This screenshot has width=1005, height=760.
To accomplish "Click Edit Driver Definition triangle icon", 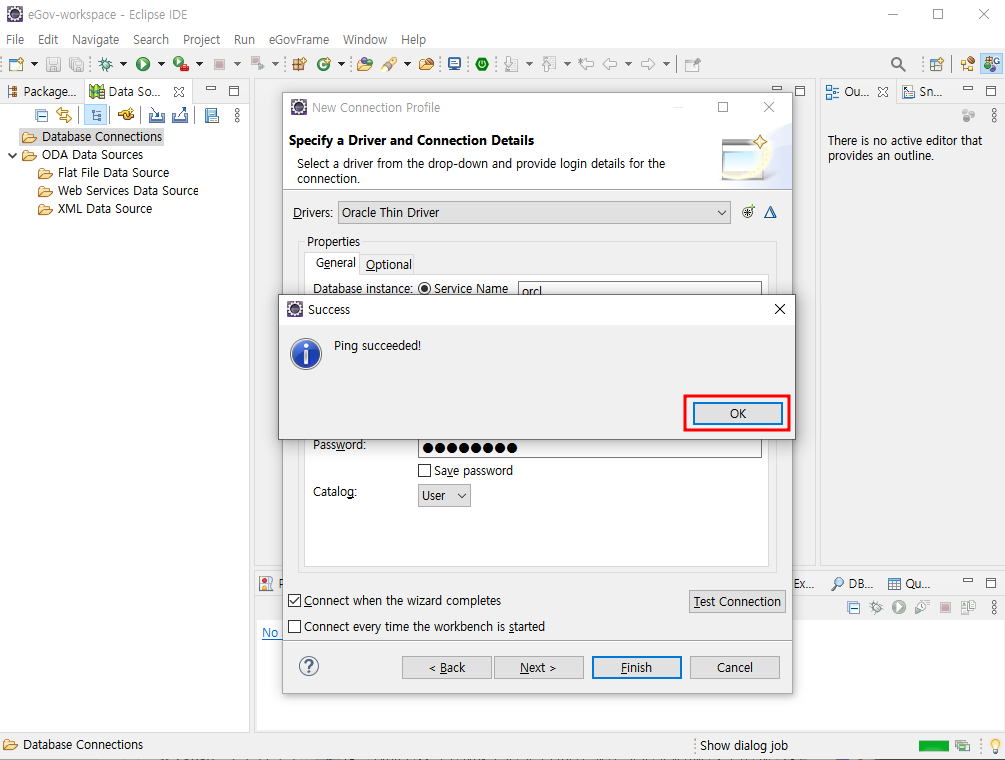I will tap(770, 212).
